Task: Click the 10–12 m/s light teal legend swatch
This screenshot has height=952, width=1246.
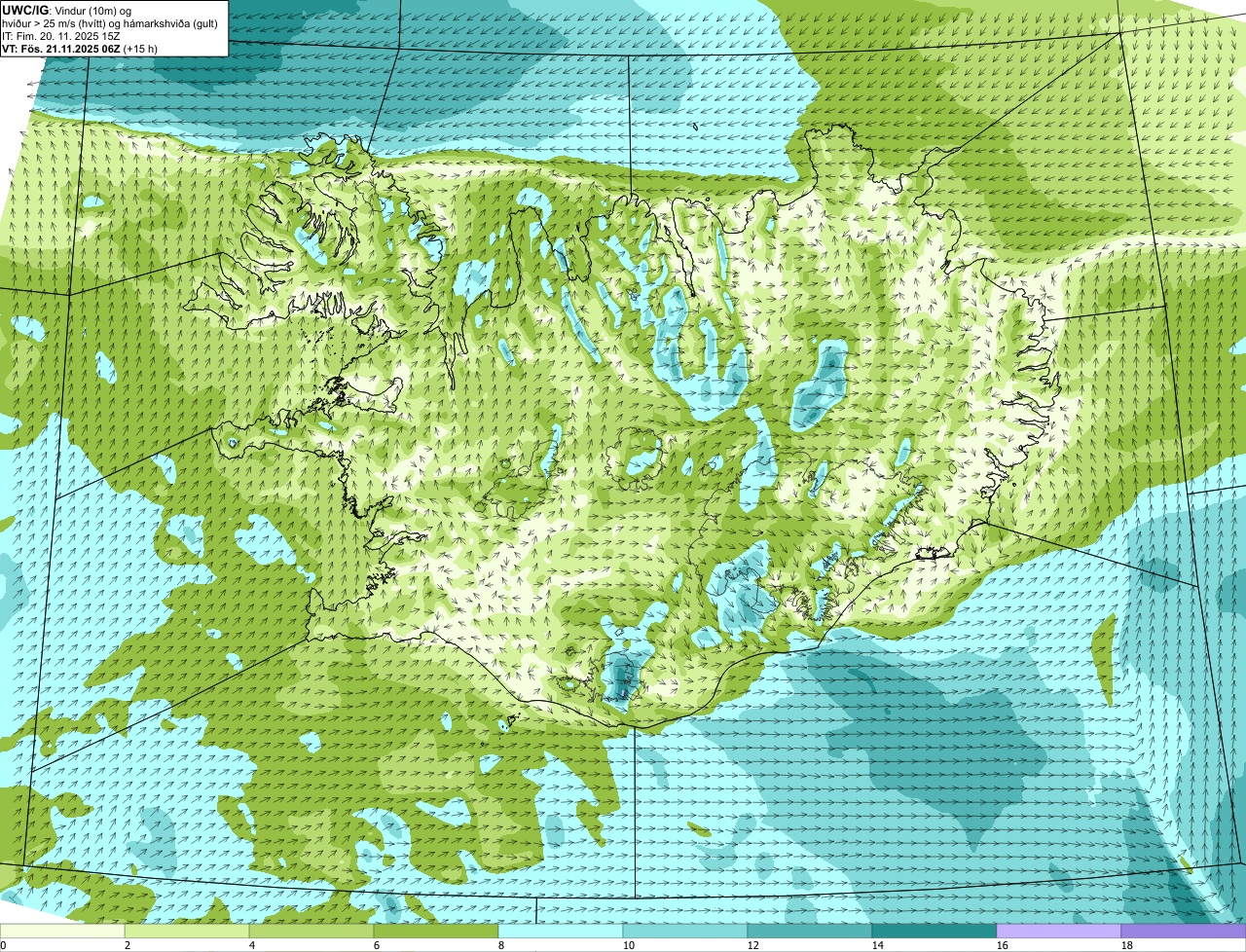Action: (685, 932)
